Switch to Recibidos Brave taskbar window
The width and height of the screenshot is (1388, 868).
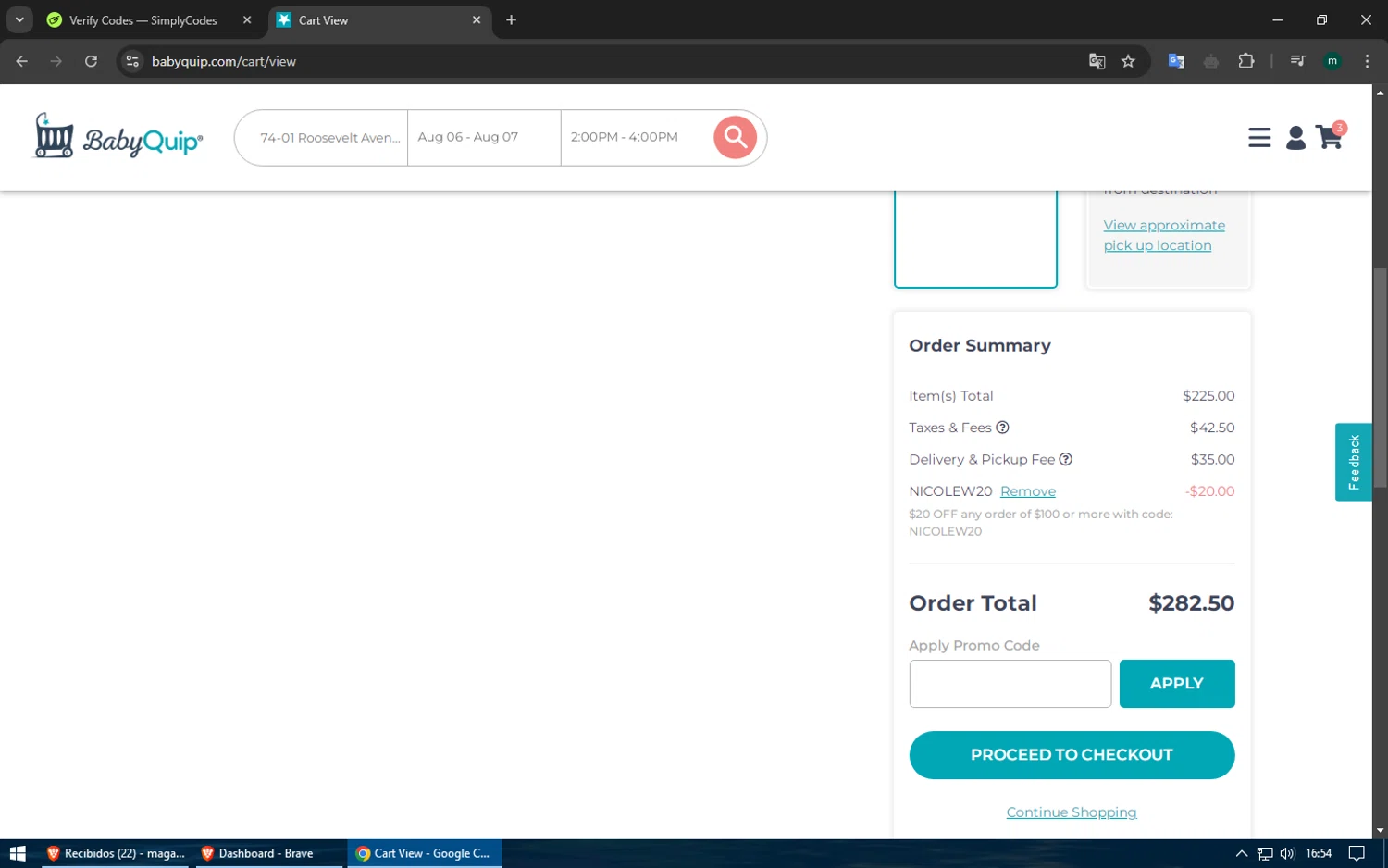pos(115,853)
